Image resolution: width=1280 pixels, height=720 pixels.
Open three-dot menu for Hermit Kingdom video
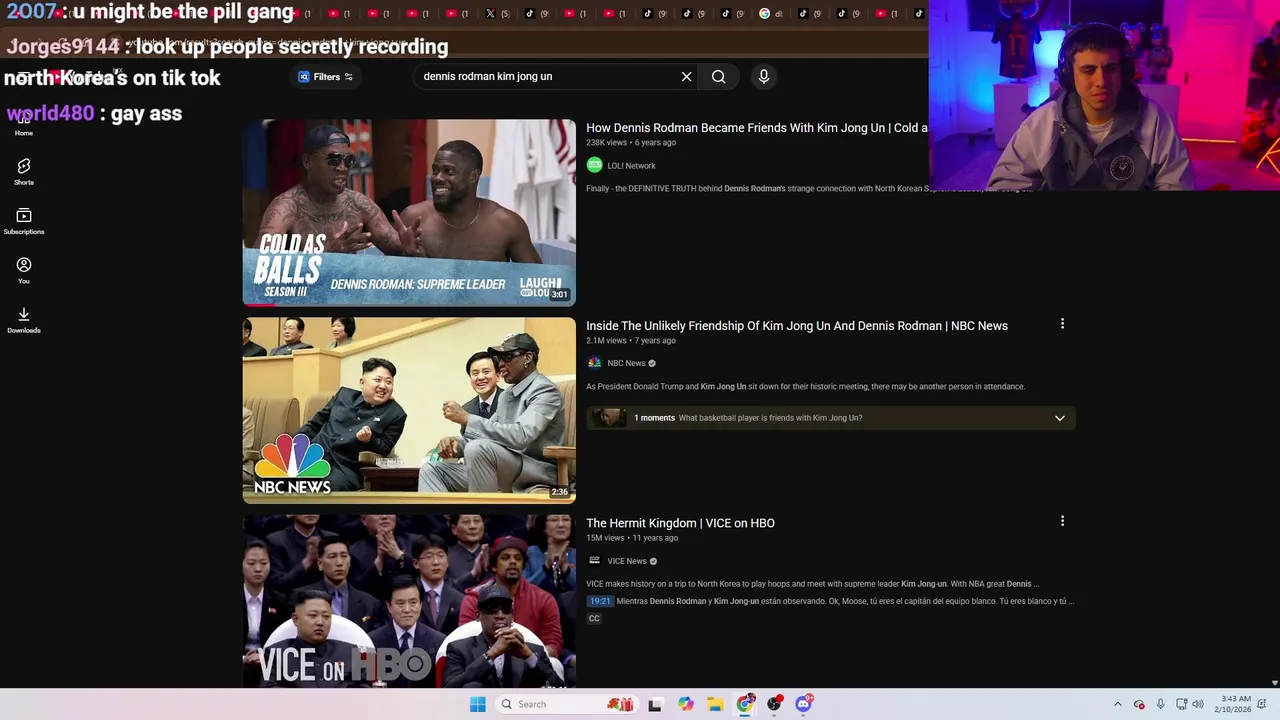(1062, 521)
